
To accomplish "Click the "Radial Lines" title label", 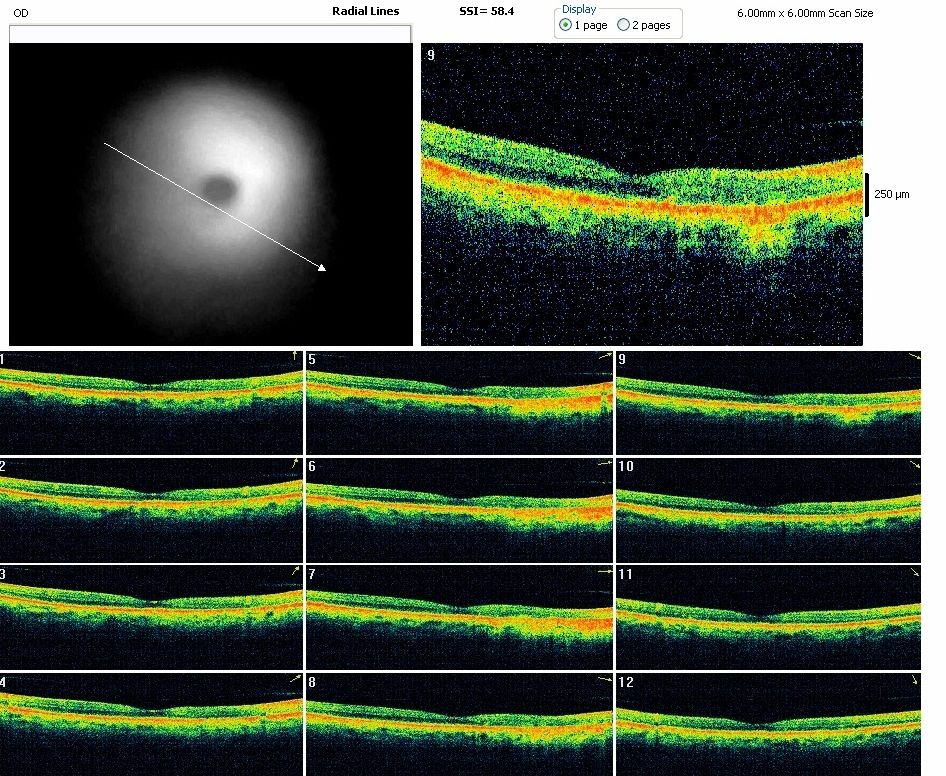I will coord(365,11).
